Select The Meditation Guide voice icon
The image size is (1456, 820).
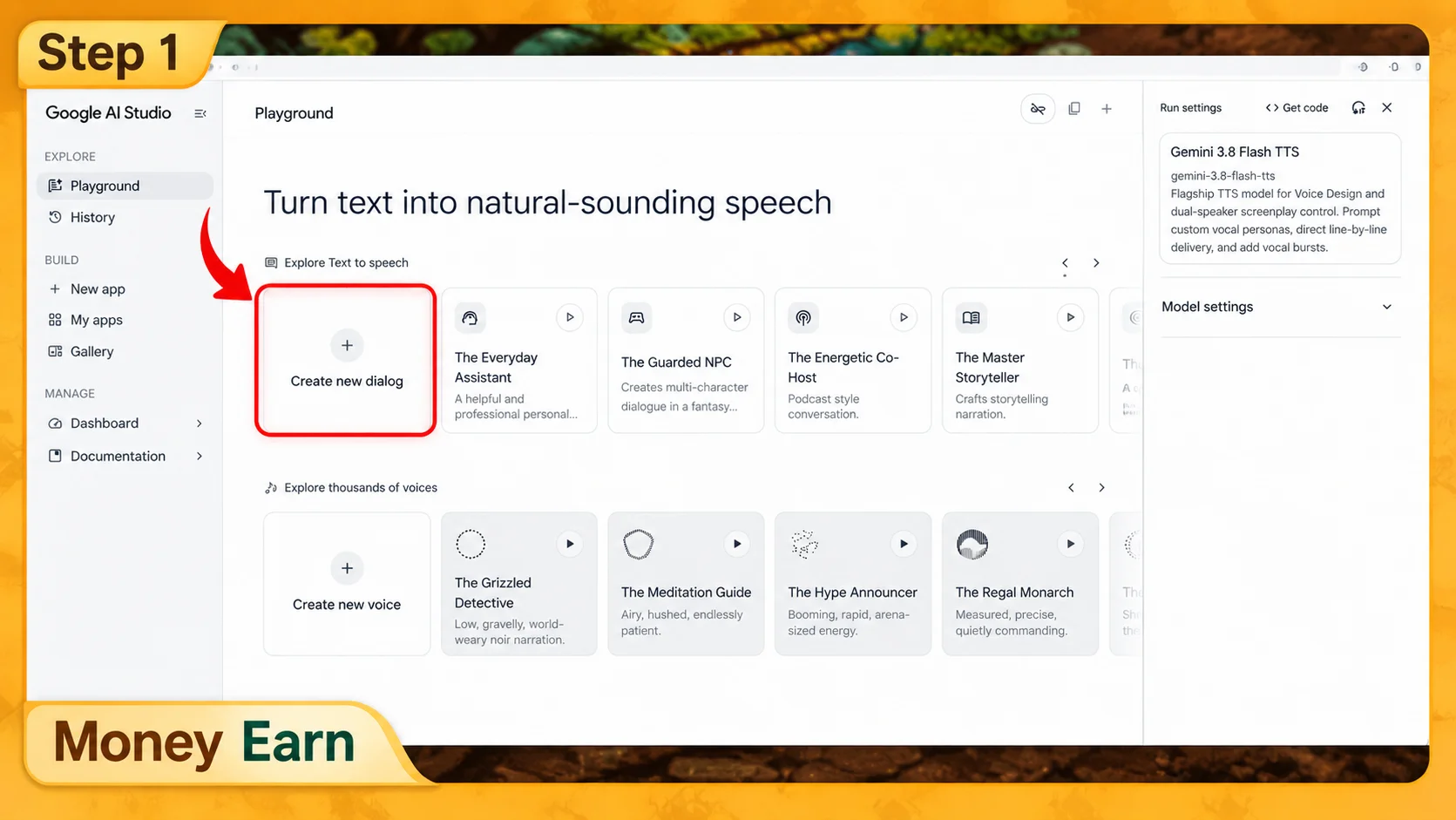(638, 544)
